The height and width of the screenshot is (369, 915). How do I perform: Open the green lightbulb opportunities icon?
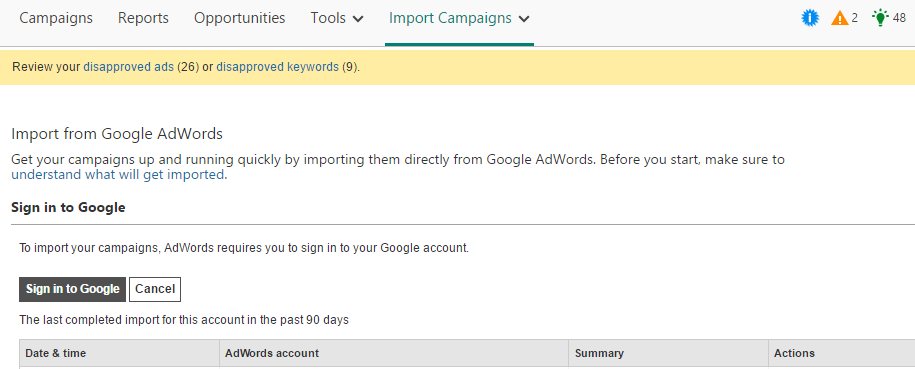pos(879,18)
